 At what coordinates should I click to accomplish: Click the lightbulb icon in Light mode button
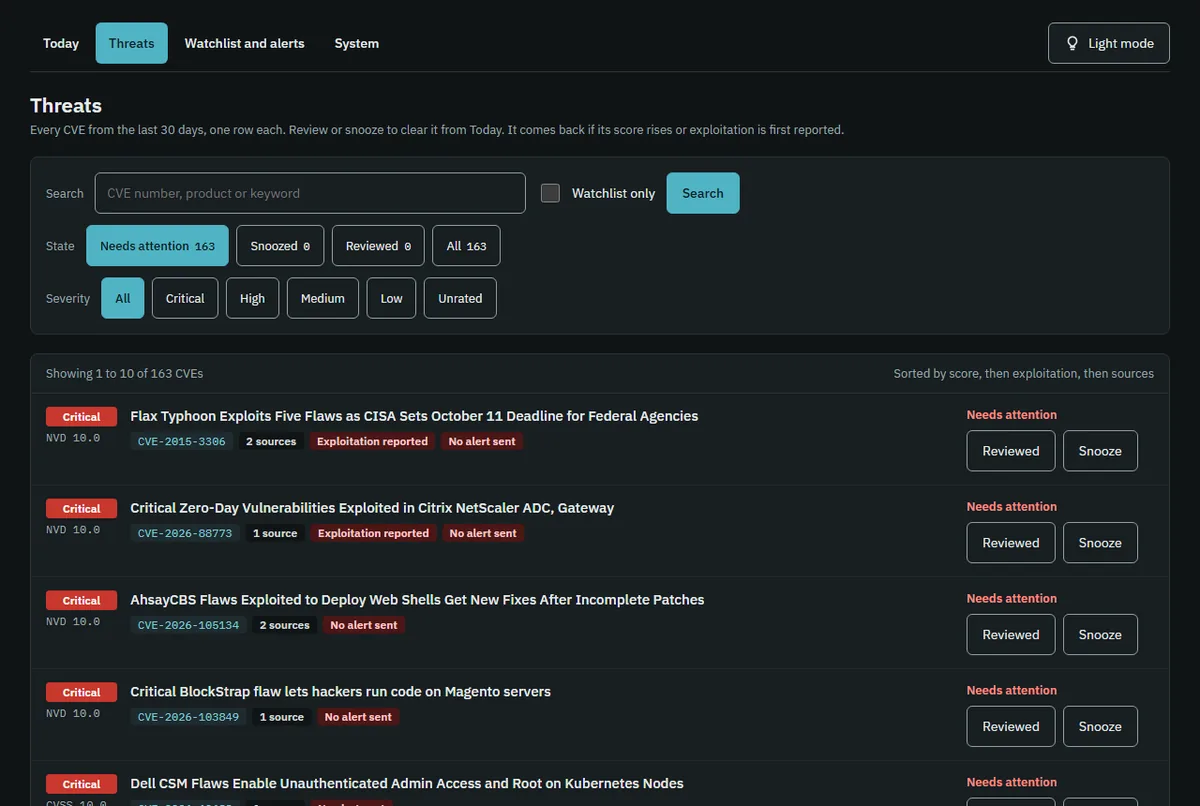[1073, 43]
